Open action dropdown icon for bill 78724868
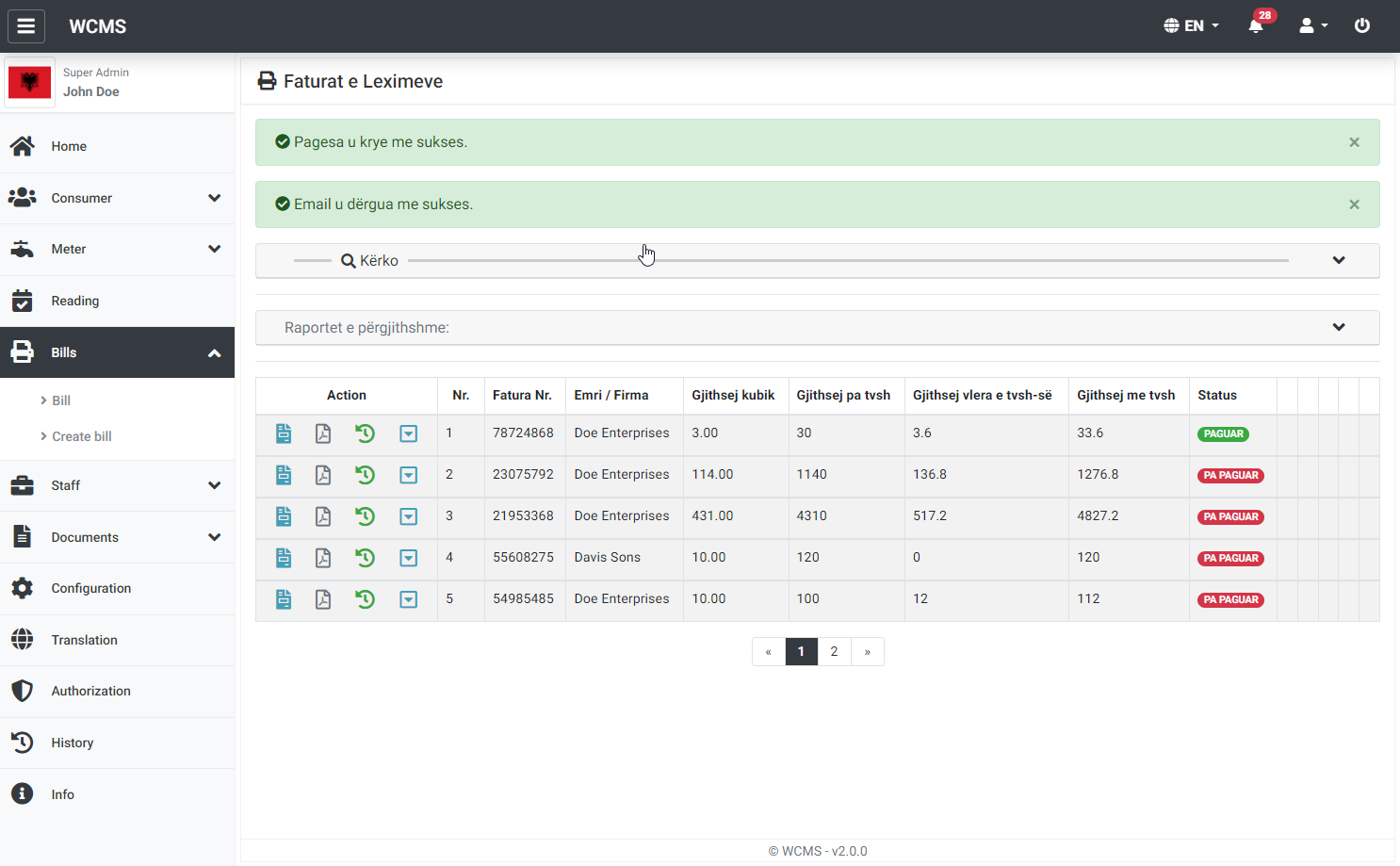Viewport: 1400px width, 866px height. (x=409, y=433)
